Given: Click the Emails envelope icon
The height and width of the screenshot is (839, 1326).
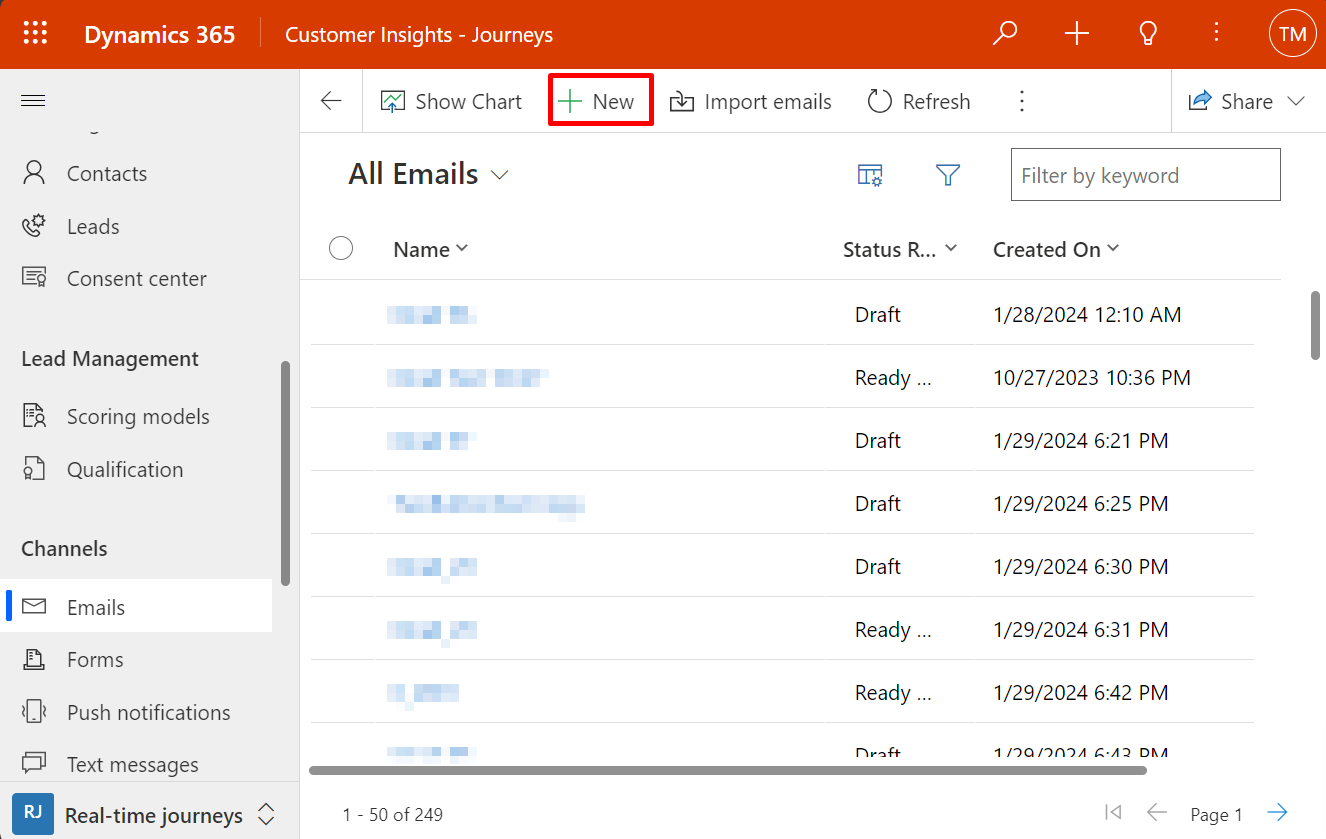Looking at the screenshot, I should (34, 606).
